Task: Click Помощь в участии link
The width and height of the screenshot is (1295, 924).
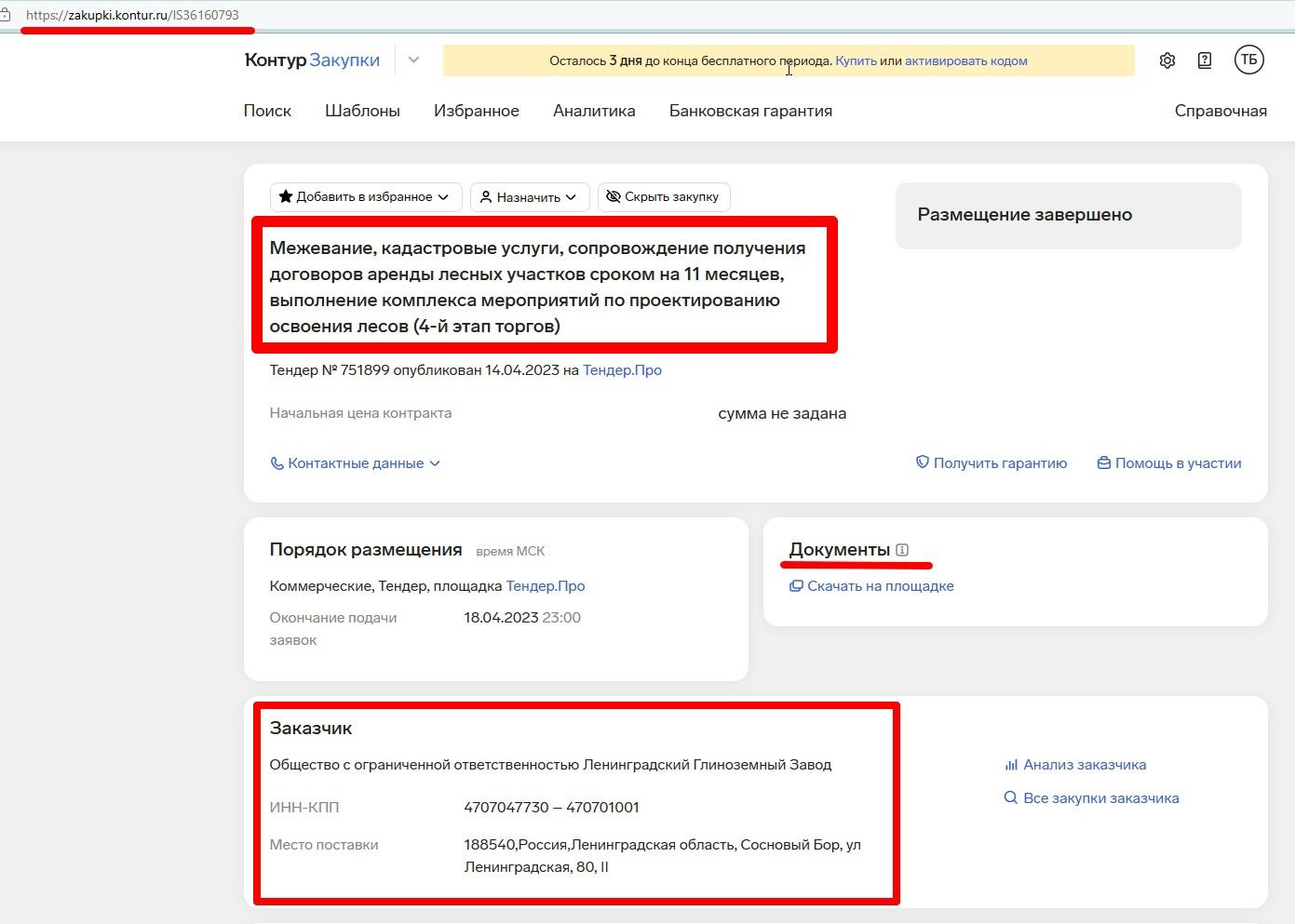Action: (x=1169, y=463)
